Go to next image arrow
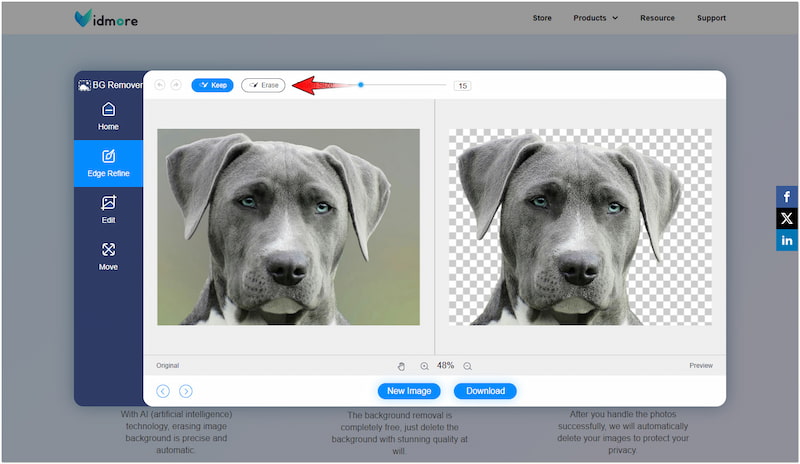The width and height of the screenshot is (800, 464). point(186,391)
